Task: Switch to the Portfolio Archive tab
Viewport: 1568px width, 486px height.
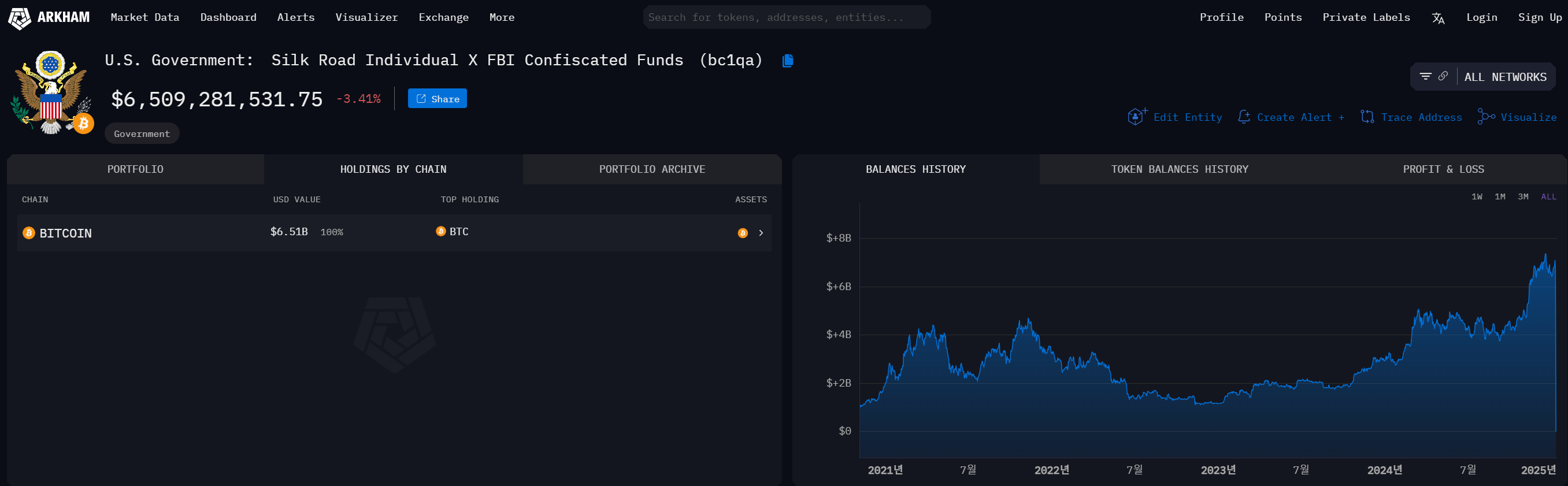Action: pos(652,169)
